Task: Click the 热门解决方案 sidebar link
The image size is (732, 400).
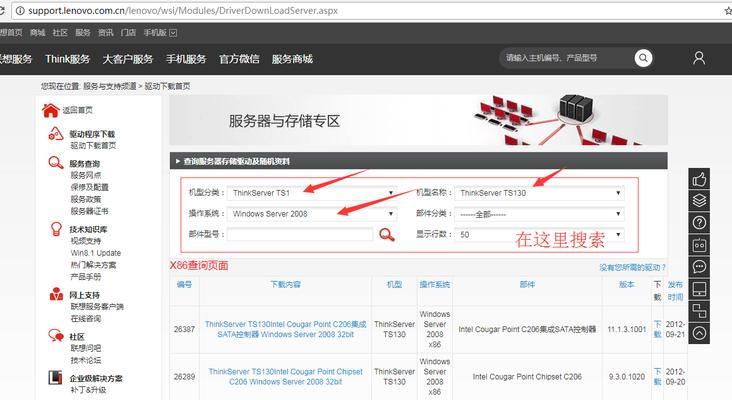Action: point(93,265)
